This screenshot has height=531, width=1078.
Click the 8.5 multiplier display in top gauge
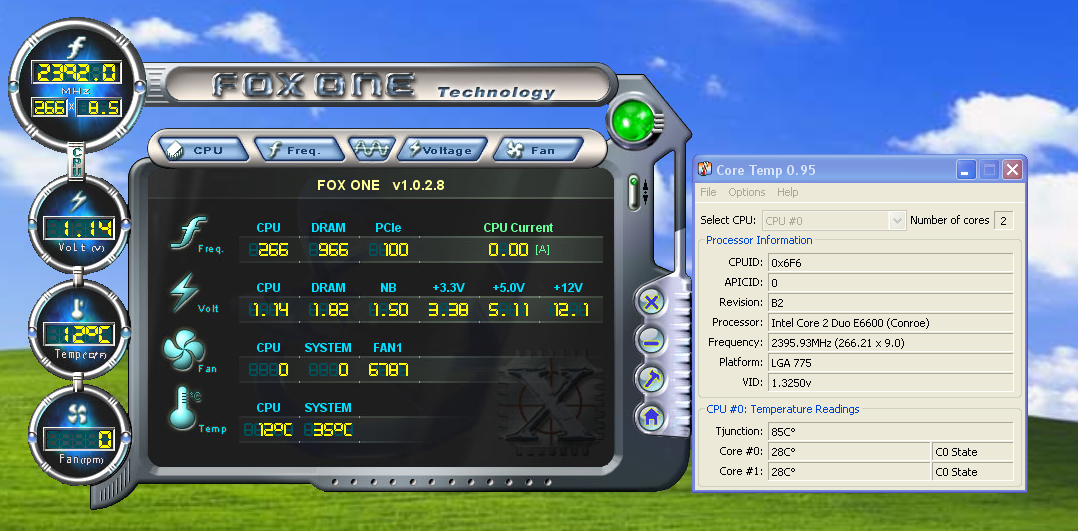[x=99, y=107]
